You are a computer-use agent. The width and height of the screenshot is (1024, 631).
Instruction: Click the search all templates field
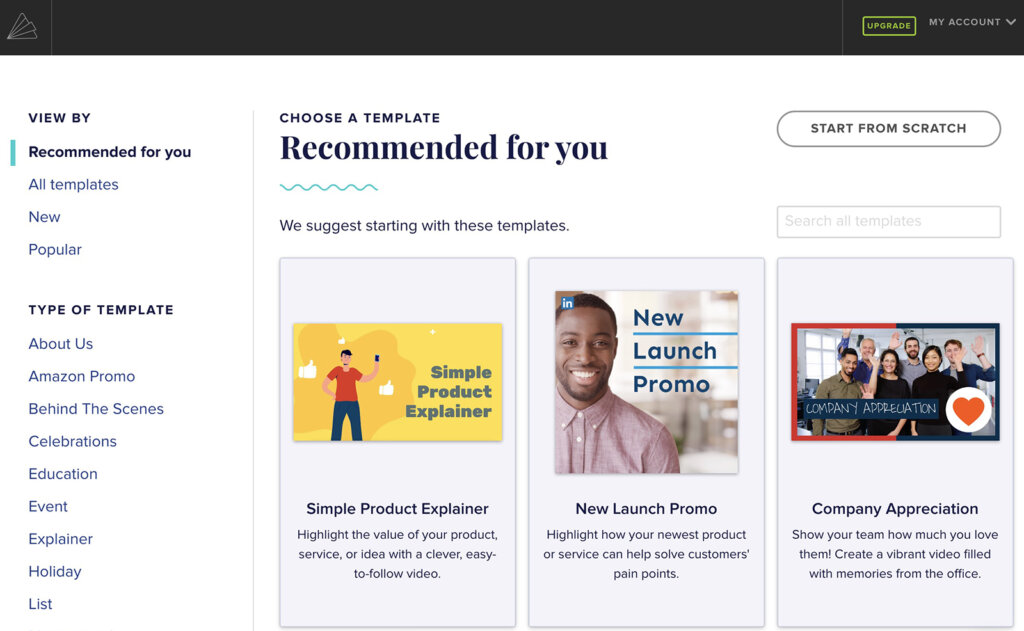888,221
